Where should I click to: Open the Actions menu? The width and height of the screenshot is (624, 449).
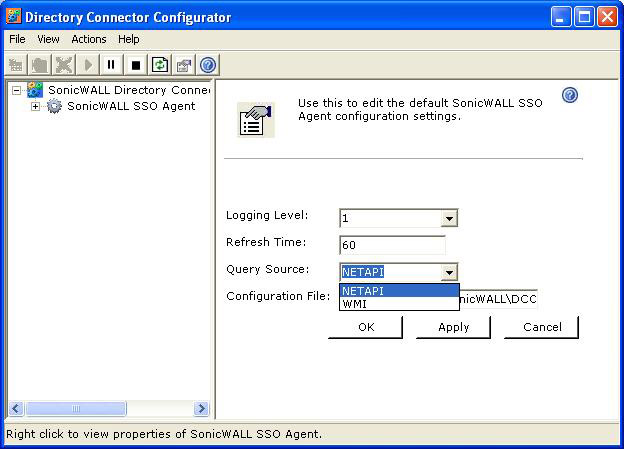coord(89,39)
